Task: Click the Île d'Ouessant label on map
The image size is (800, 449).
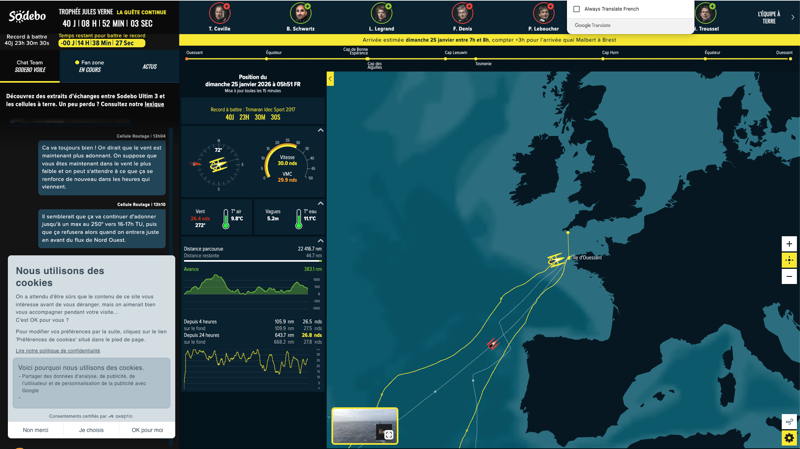Action: pos(587,258)
